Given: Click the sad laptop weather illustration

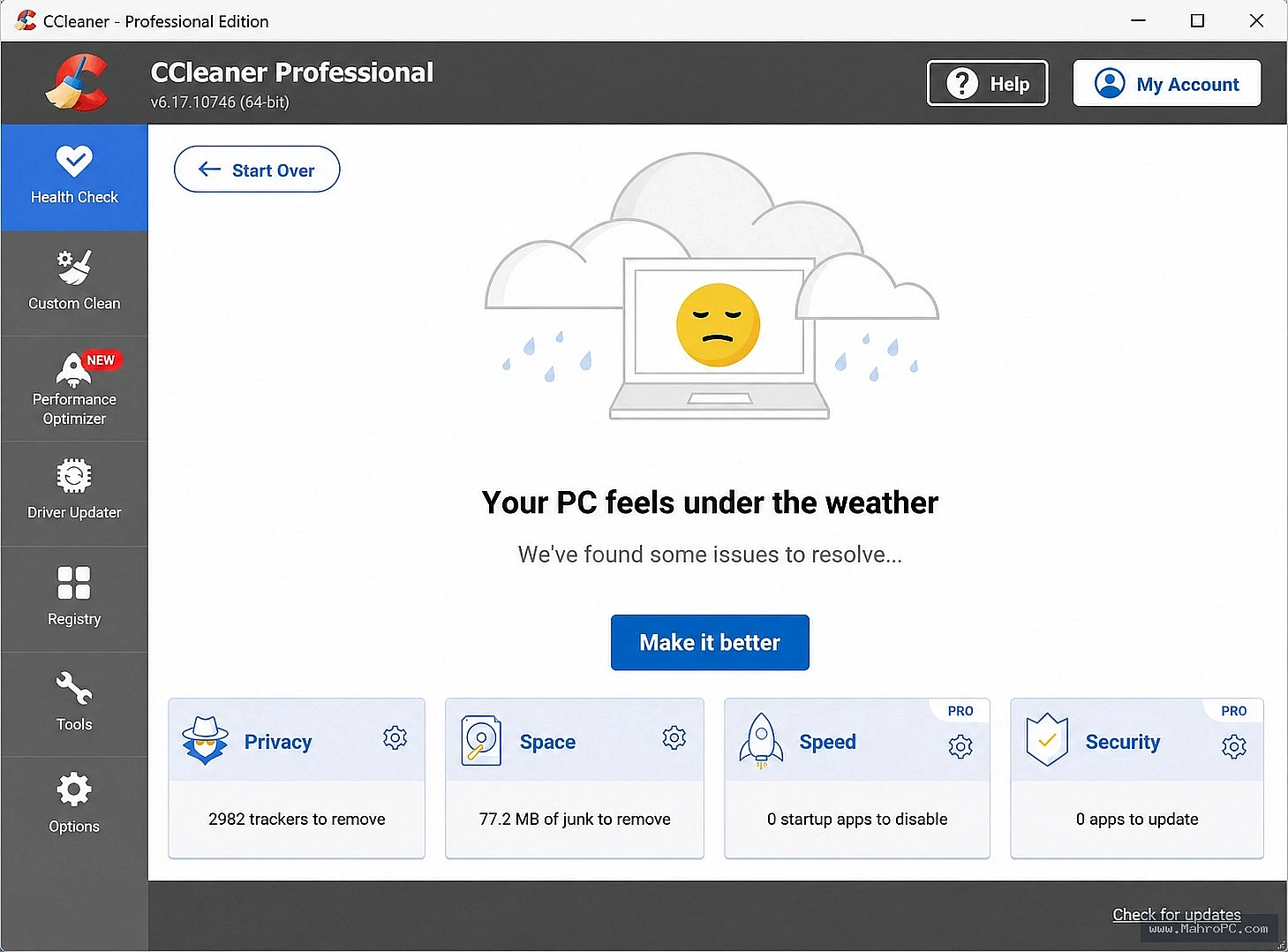Looking at the screenshot, I should [x=712, y=286].
